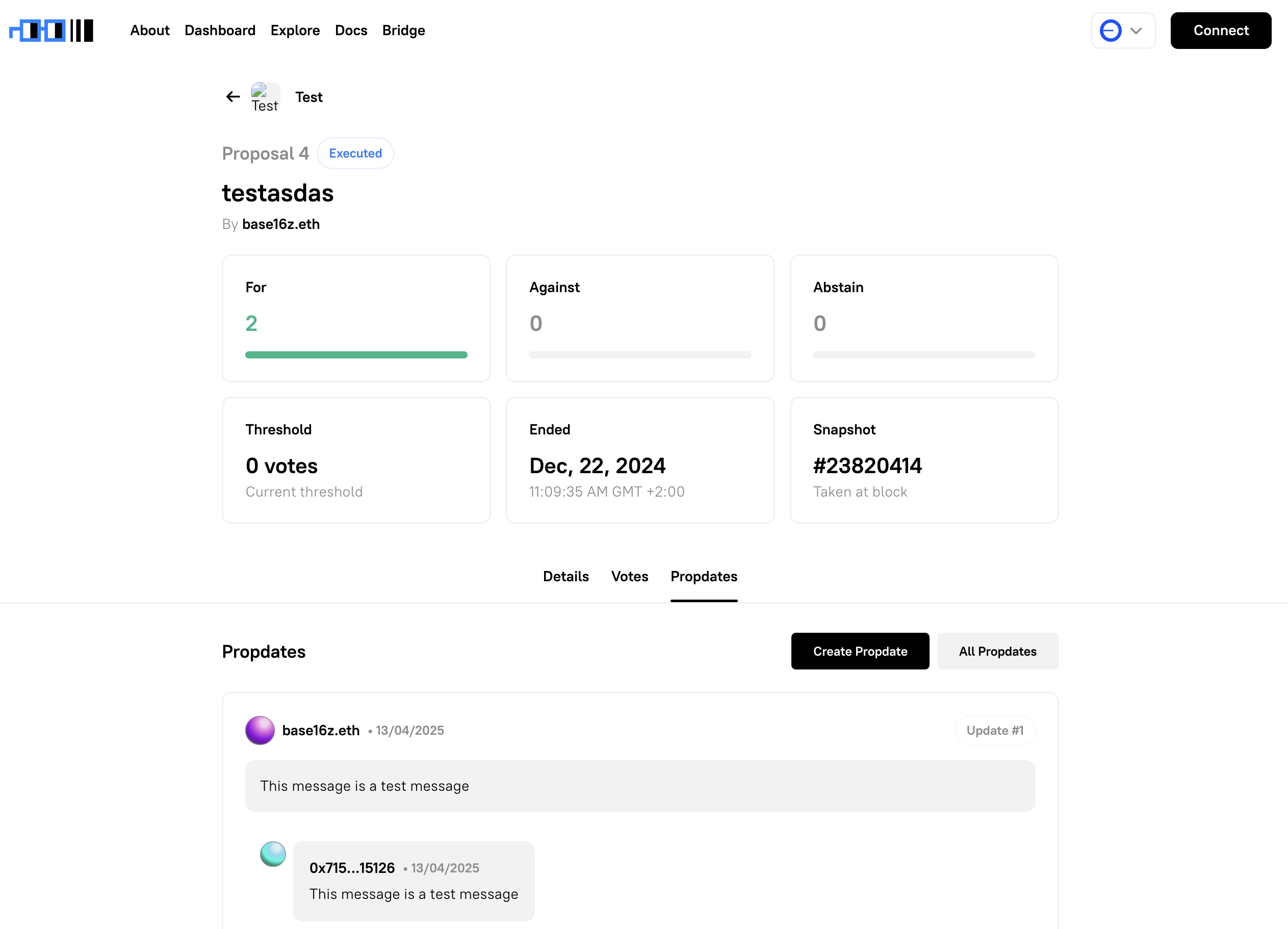Visit the Docs section
The height and width of the screenshot is (929, 1288).
351,30
